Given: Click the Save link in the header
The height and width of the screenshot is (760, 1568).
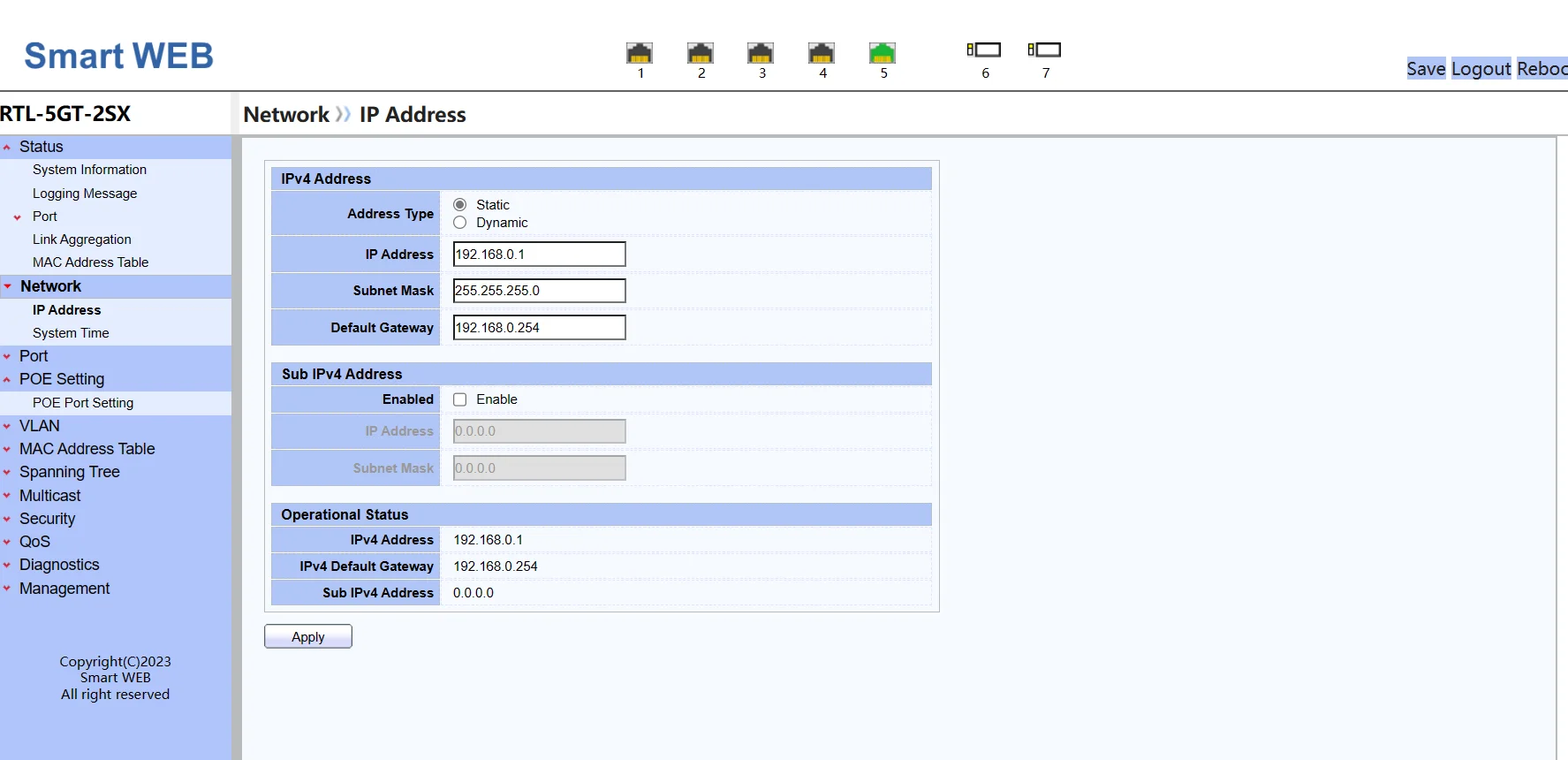Looking at the screenshot, I should (x=1426, y=69).
